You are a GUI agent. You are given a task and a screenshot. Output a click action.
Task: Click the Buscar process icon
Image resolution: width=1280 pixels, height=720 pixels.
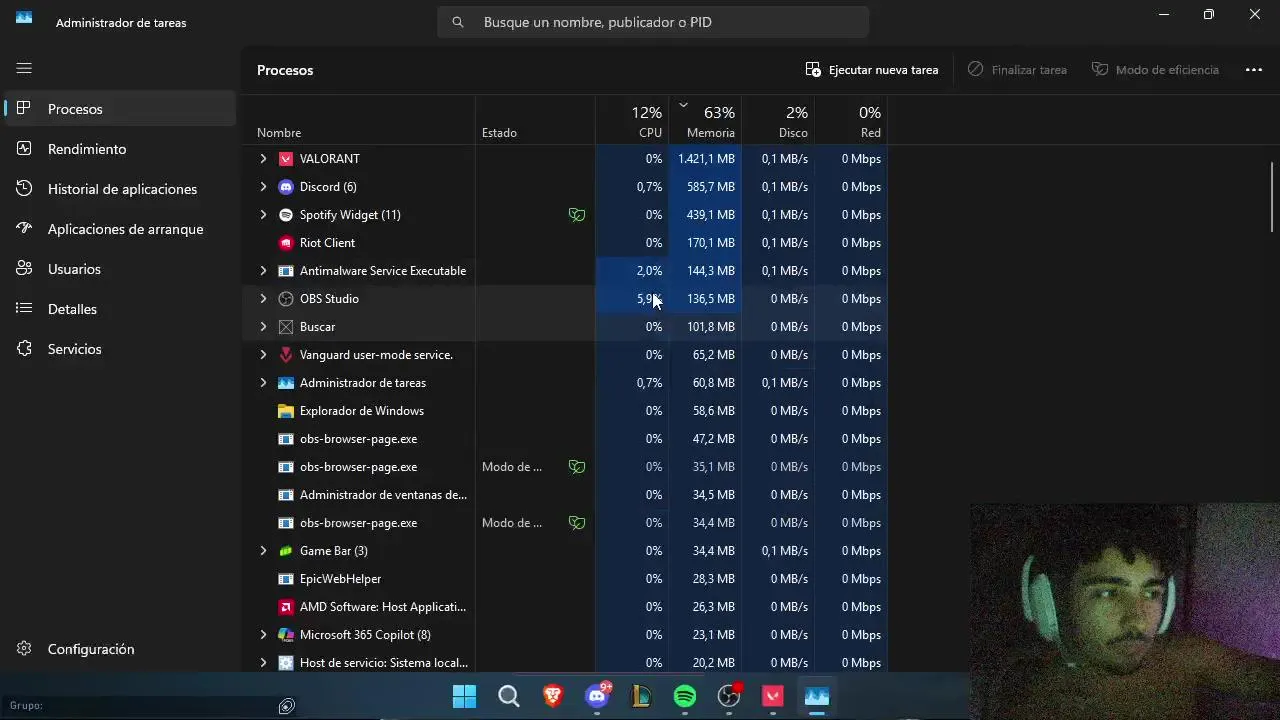[x=286, y=327]
